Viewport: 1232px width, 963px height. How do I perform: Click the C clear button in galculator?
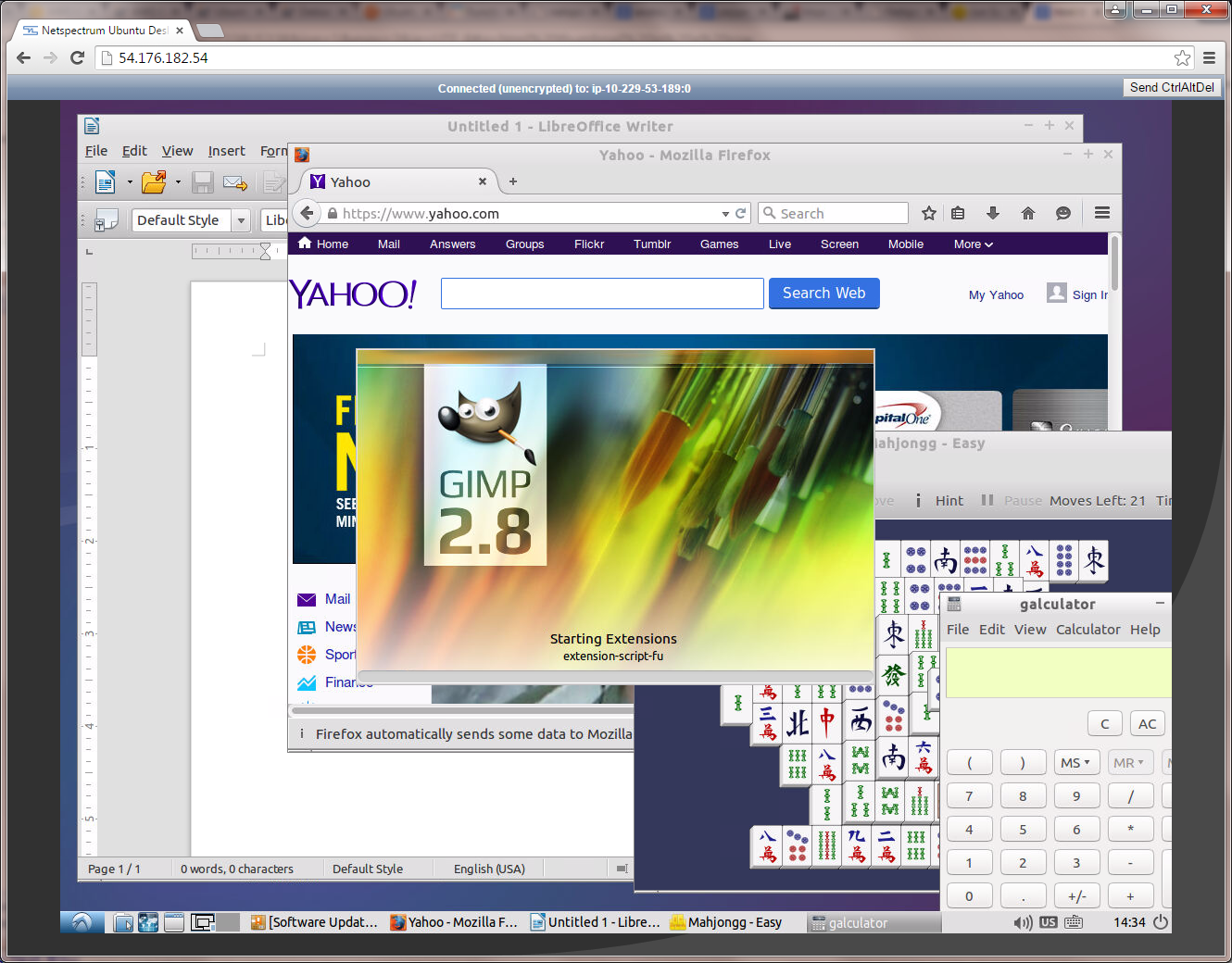[1105, 724]
